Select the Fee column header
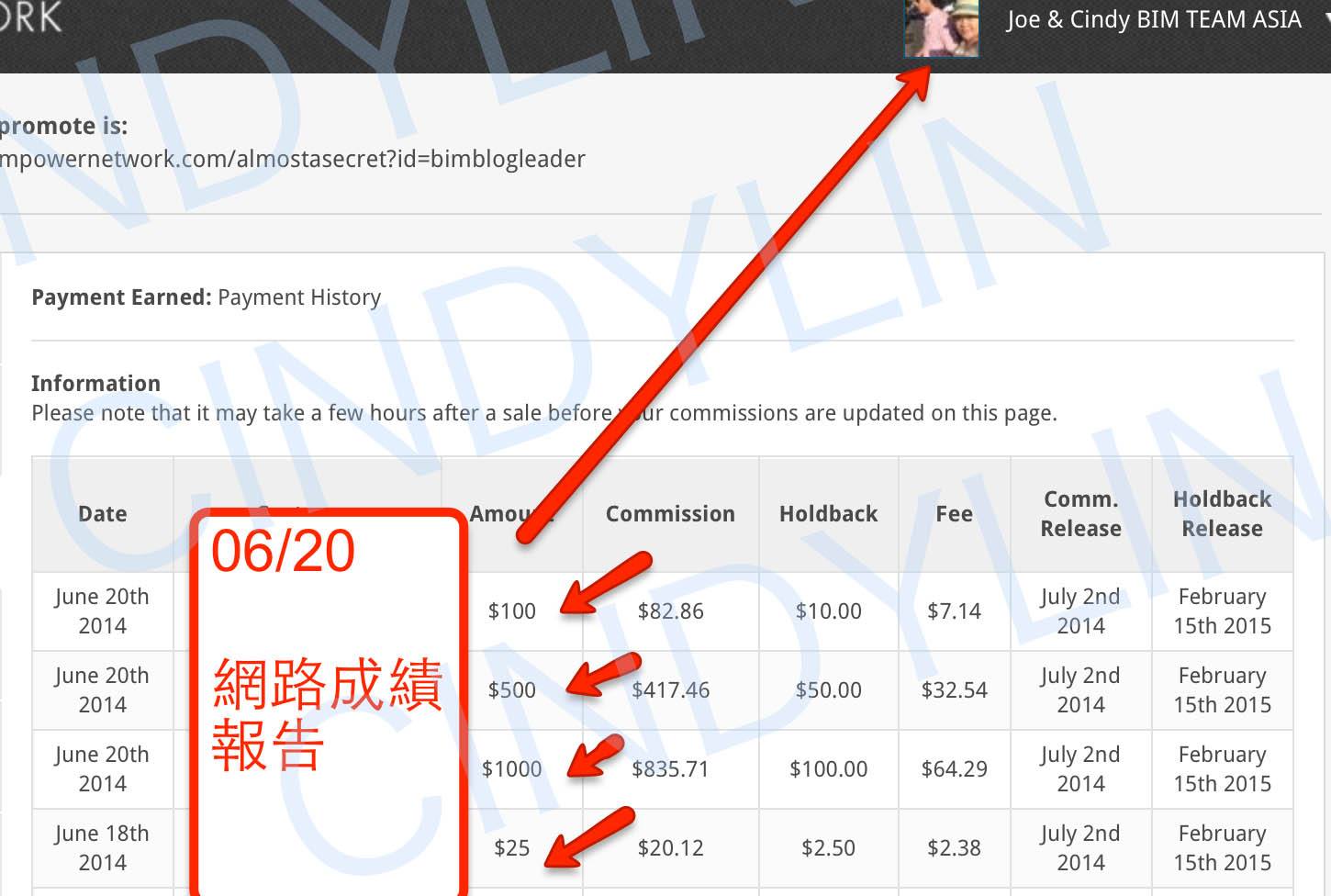1331x896 pixels. pyautogui.click(x=954, y=514)
